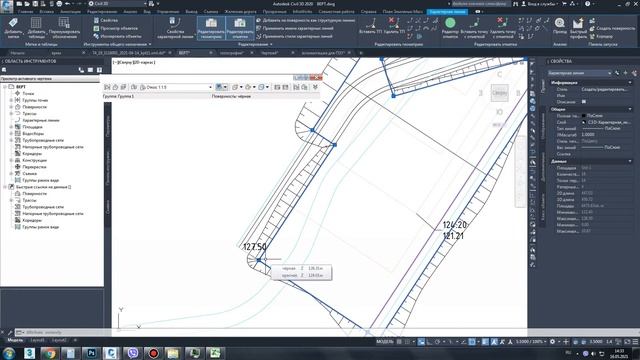
Task: Click the Добавить метки ribbon button
Action: tap(13, 28)
